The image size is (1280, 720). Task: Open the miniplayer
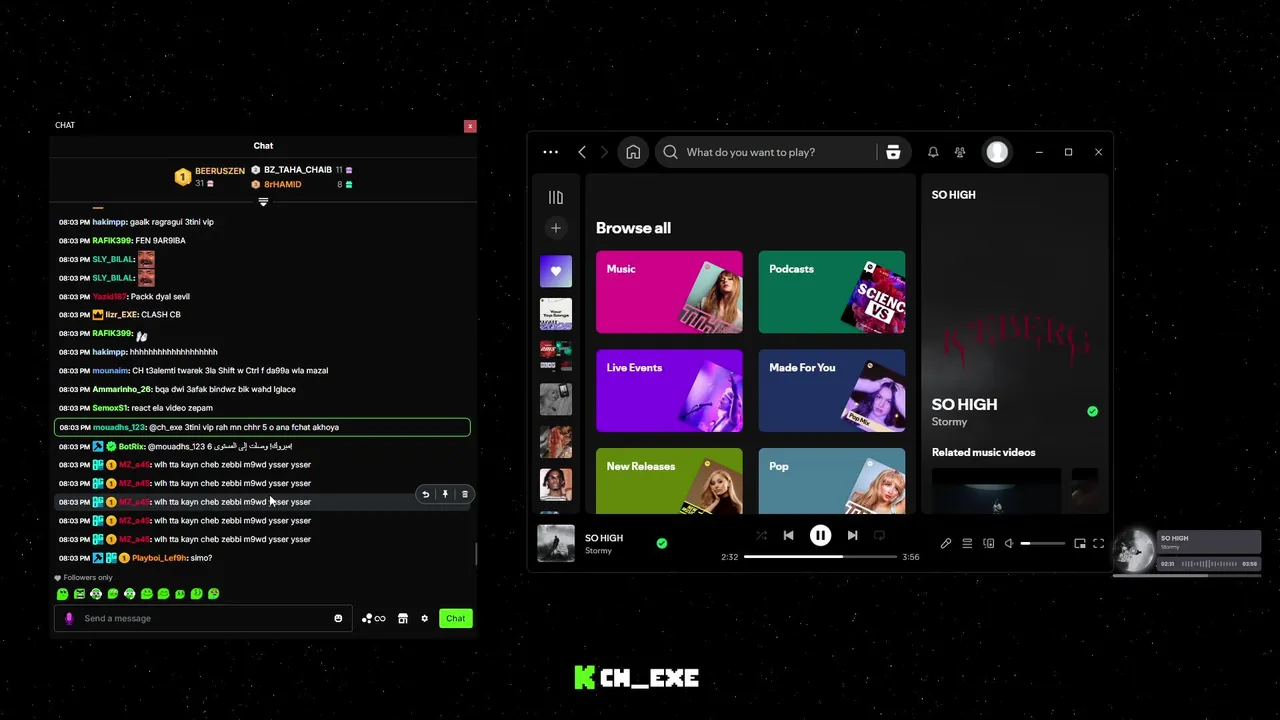(x=1080, y=543)
